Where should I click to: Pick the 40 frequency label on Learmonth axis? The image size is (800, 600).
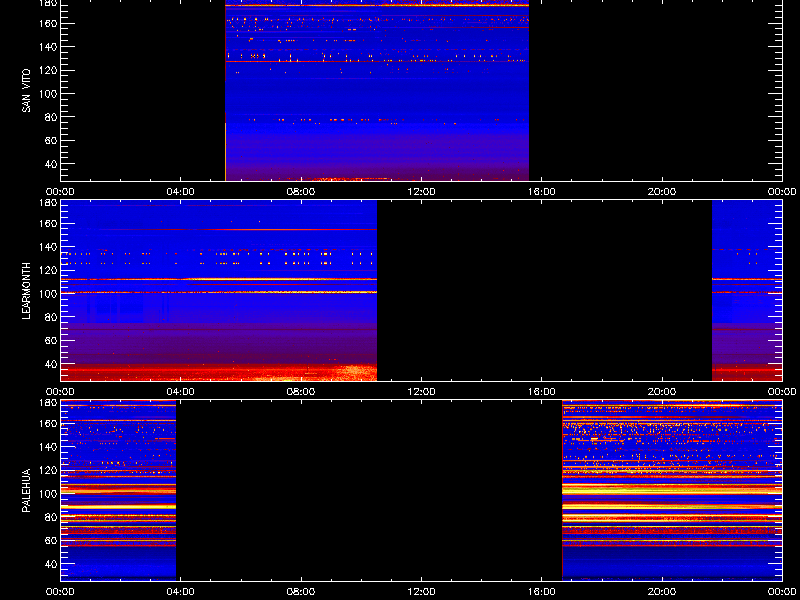click(x=51, y=364)
